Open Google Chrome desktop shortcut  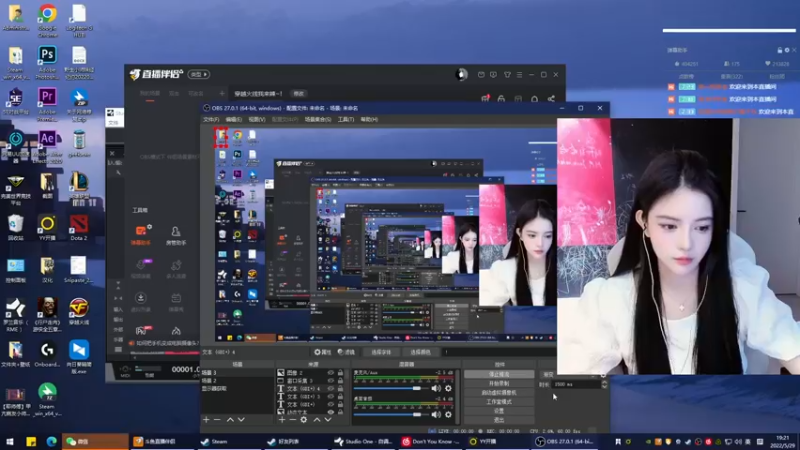click(x=47, y=20)
